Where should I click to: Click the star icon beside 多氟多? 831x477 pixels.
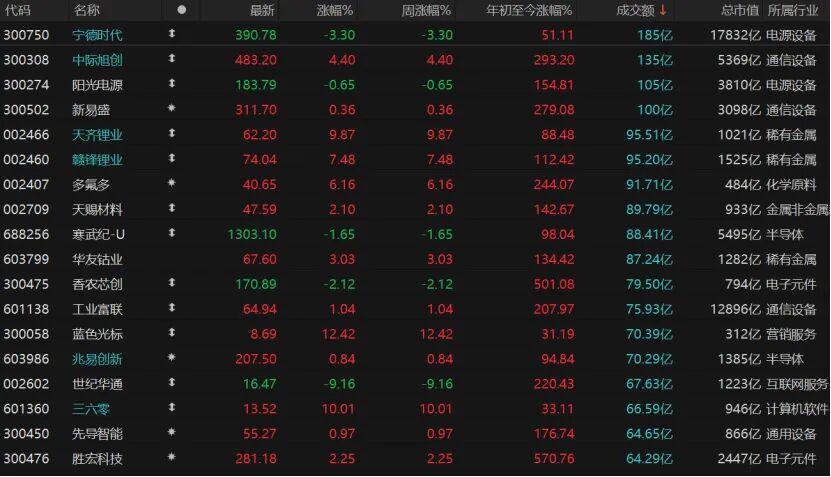[171, 184]
